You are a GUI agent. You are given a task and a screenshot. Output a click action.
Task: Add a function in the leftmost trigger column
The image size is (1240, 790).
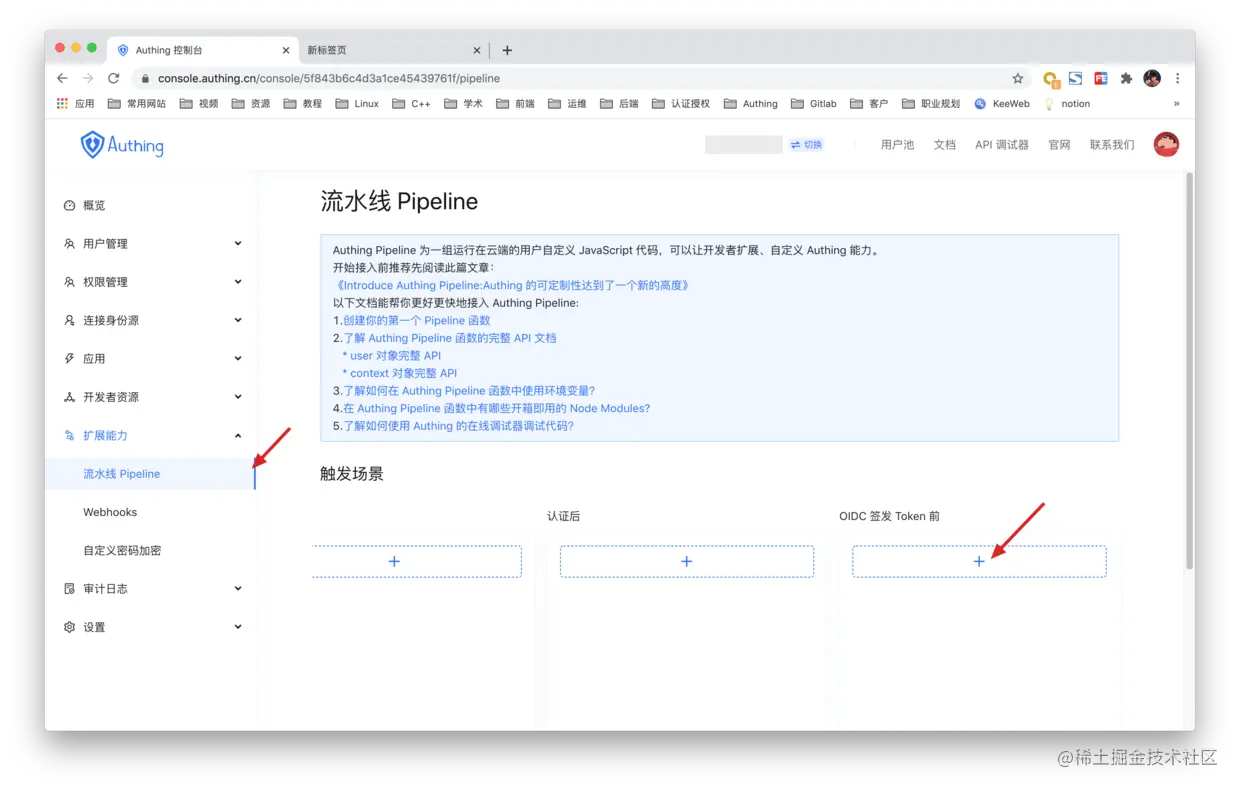coord(416,562)
